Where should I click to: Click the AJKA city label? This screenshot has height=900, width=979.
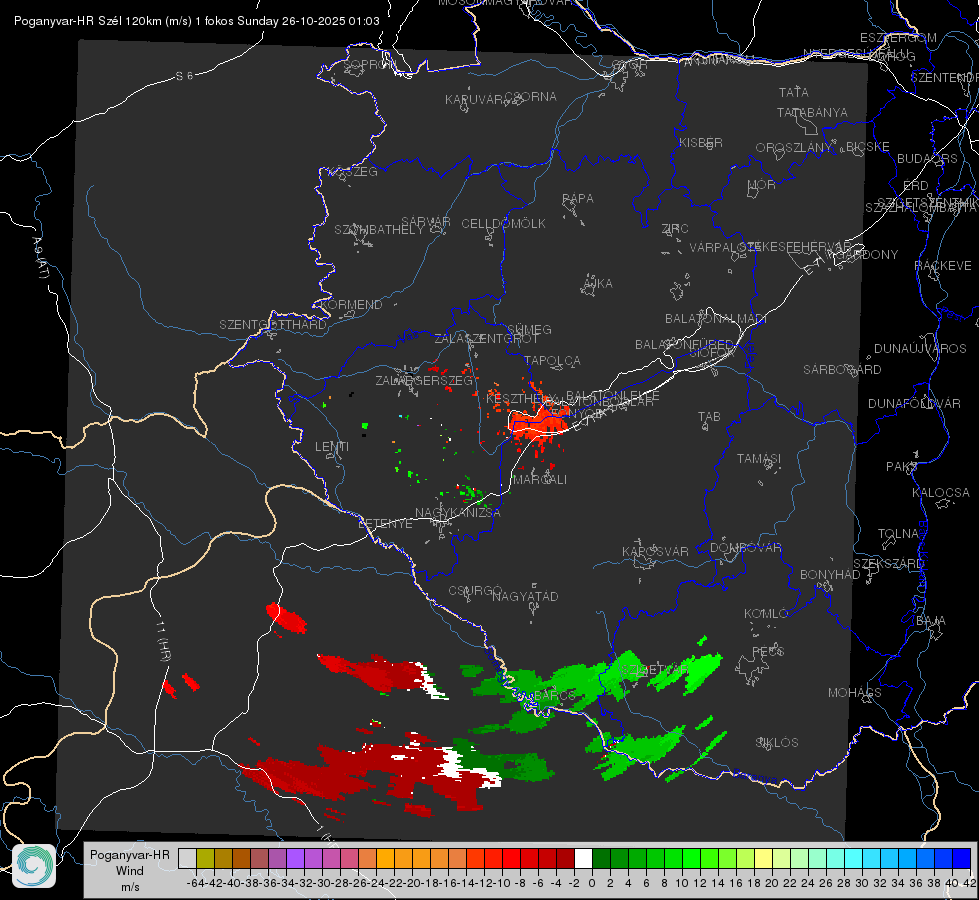[598, 283]
